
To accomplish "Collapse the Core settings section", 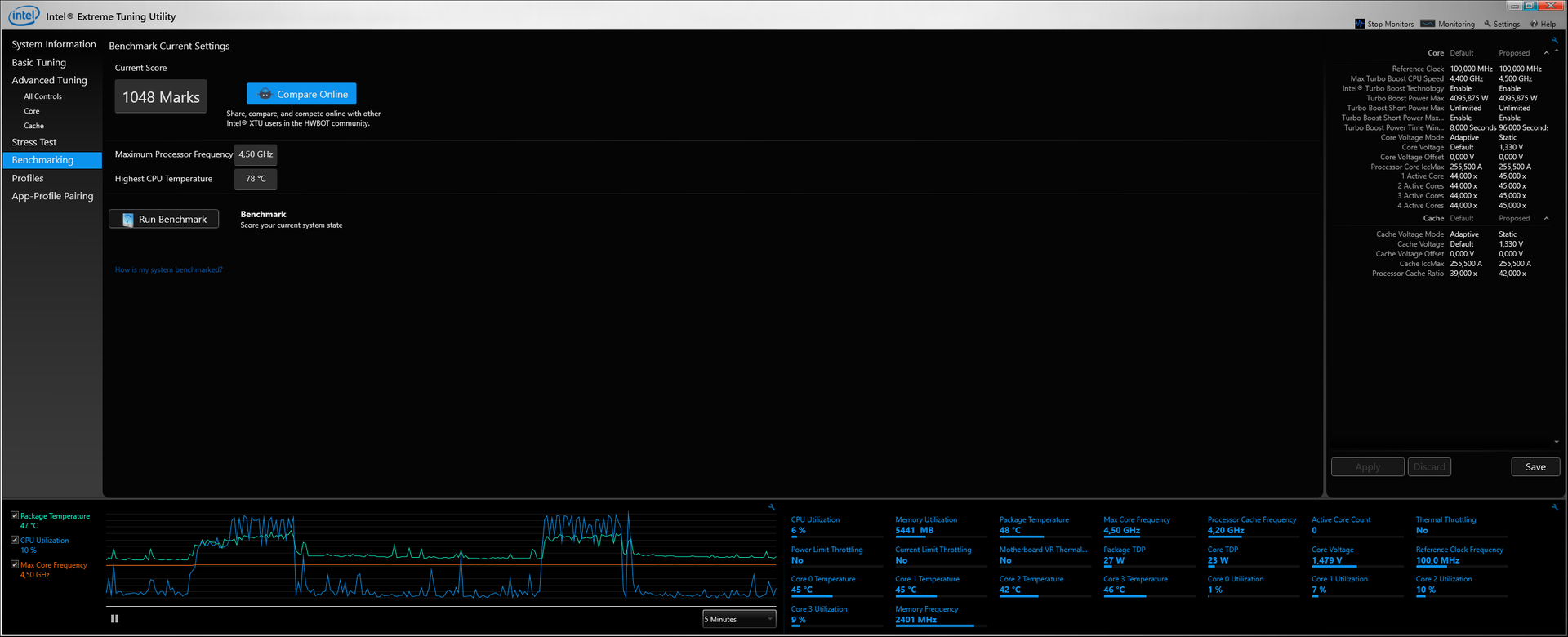I will [x=1546, y=53].
